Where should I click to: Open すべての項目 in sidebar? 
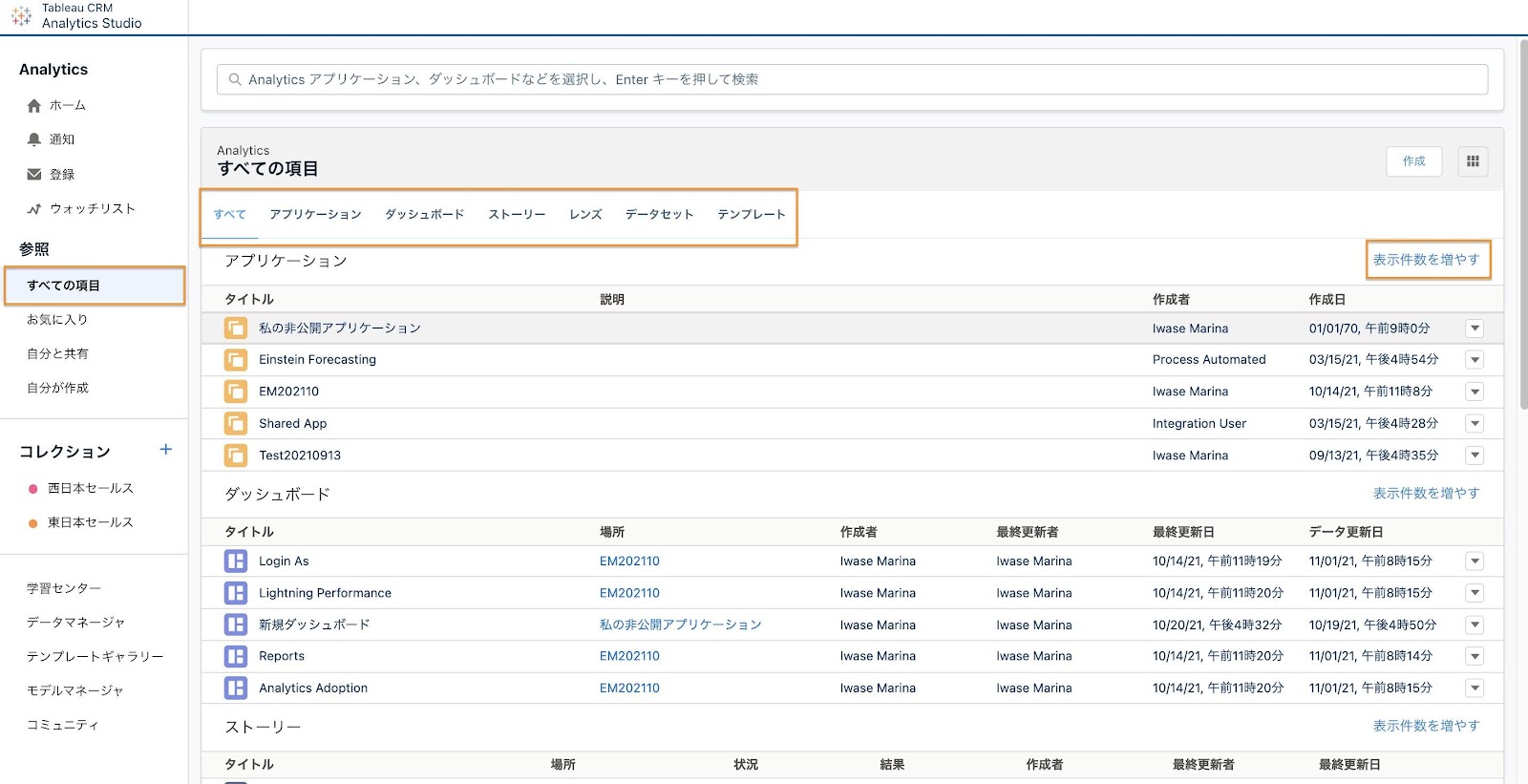pos(95,286)
